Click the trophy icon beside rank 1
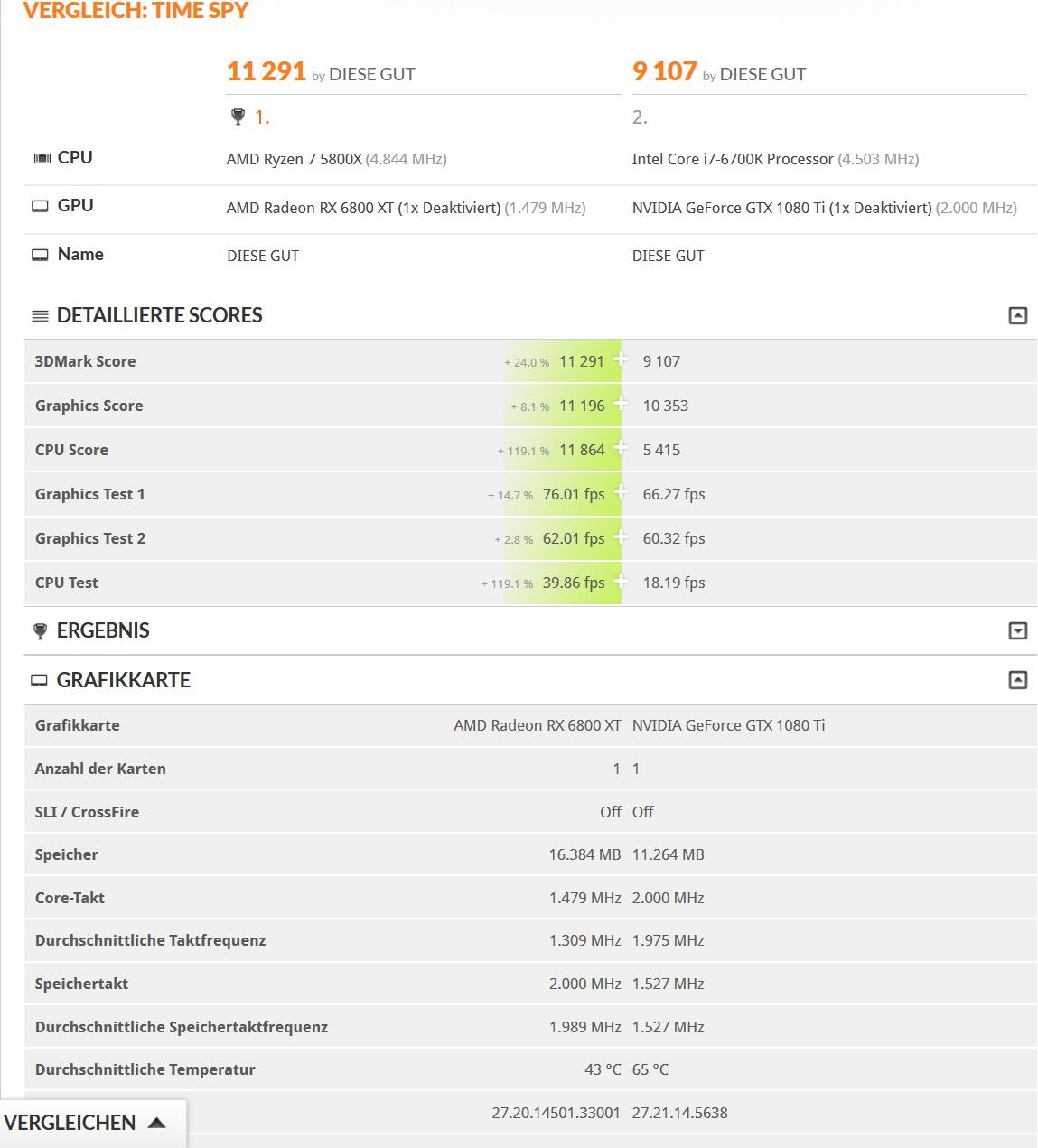 (x=238, y=117)
